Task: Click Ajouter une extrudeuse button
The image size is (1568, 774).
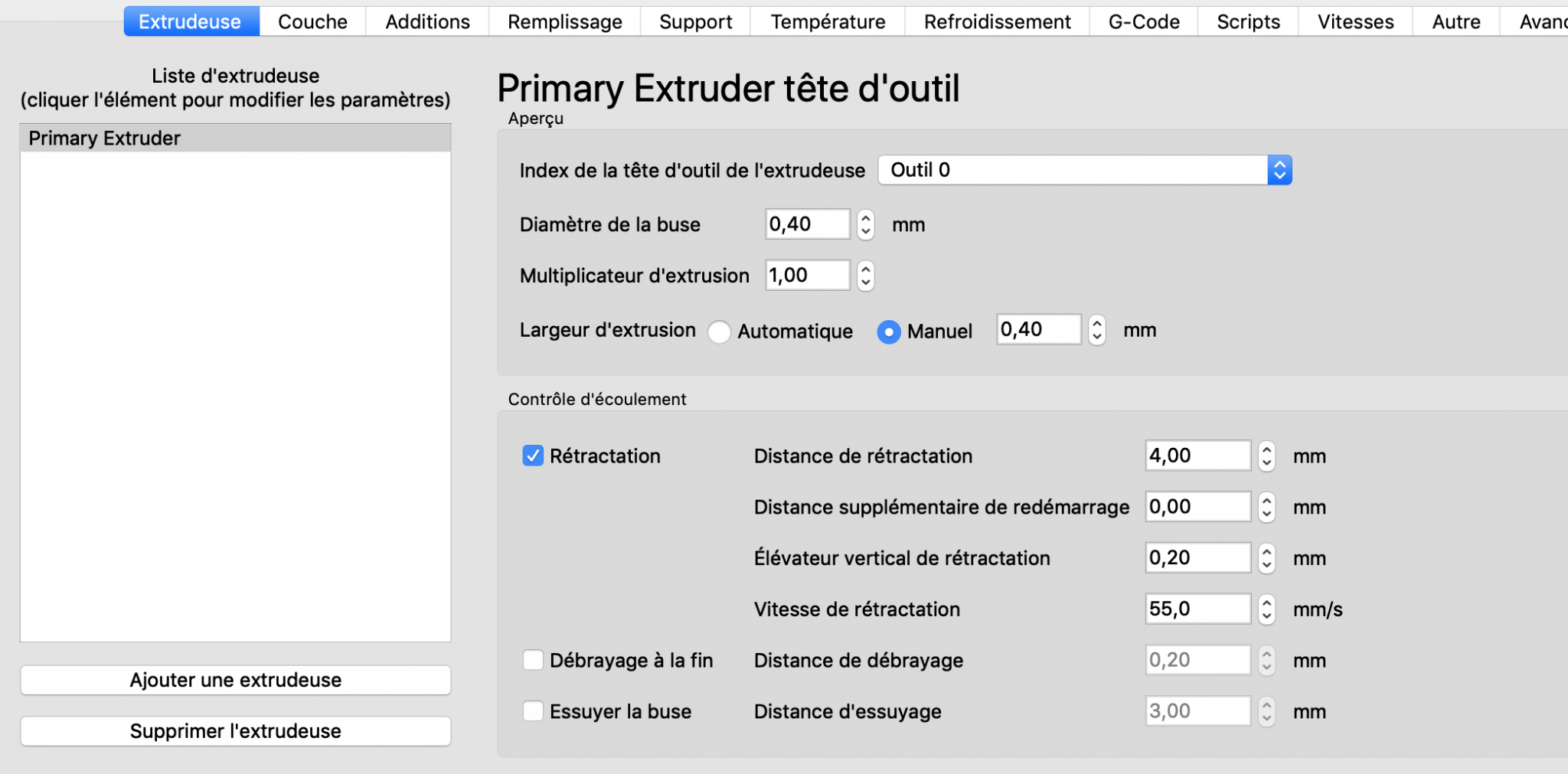Action: tap(236, 680)
